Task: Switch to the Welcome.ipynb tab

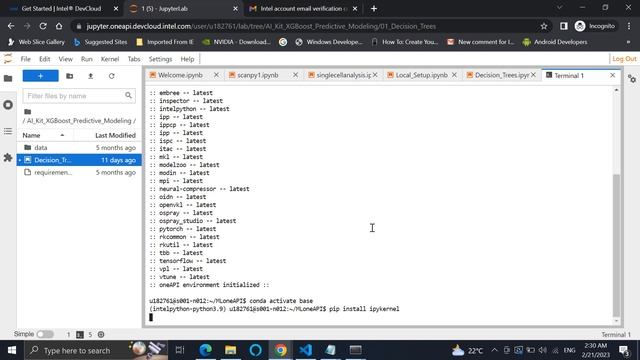Action: (180, 76)
